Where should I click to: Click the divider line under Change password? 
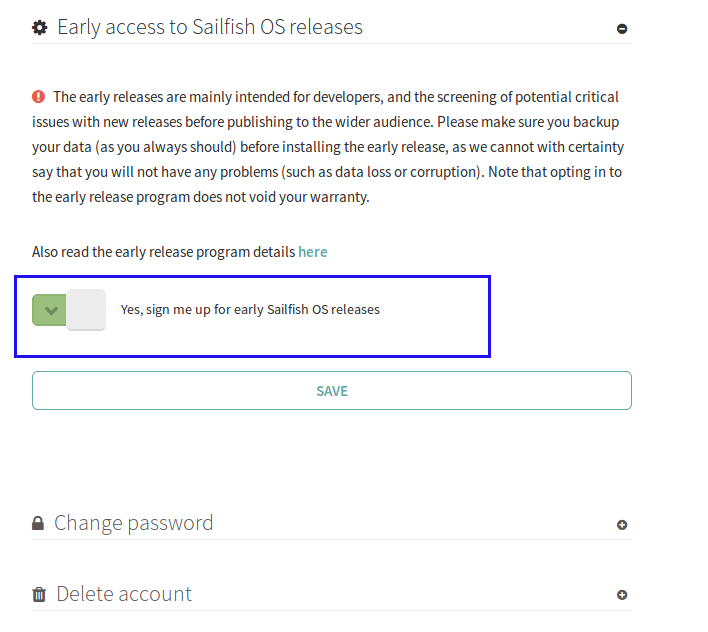pos(332,539)
